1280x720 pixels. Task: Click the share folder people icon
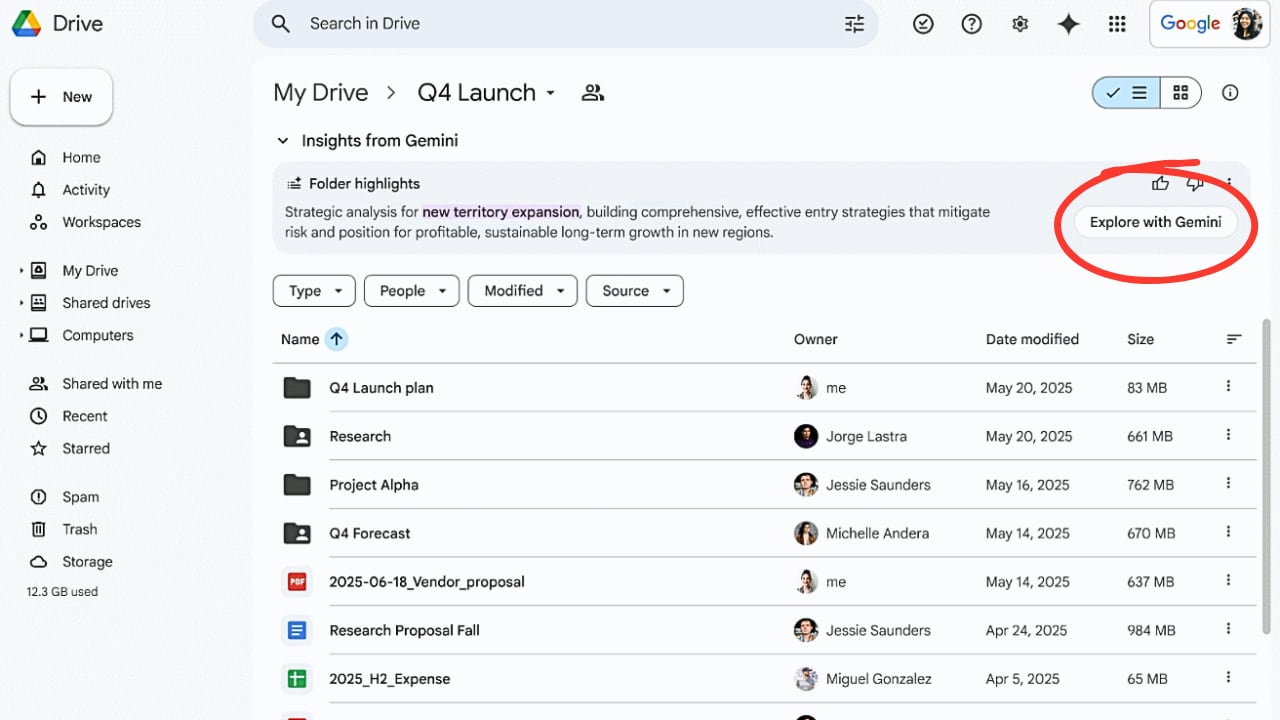[593, 93]
